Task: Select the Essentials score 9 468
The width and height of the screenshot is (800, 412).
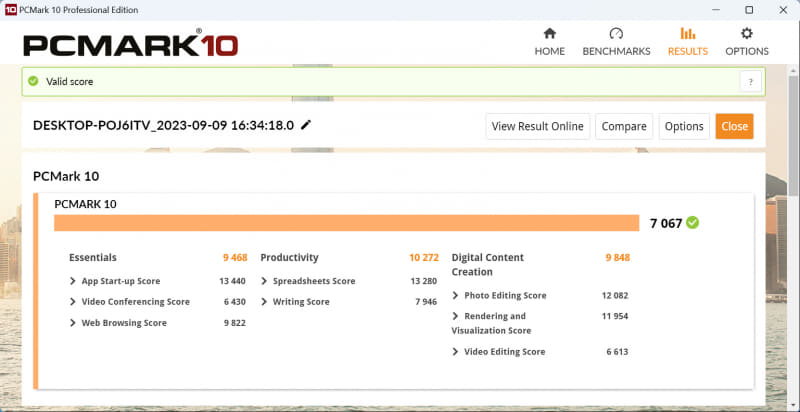Action: (235, 258)
